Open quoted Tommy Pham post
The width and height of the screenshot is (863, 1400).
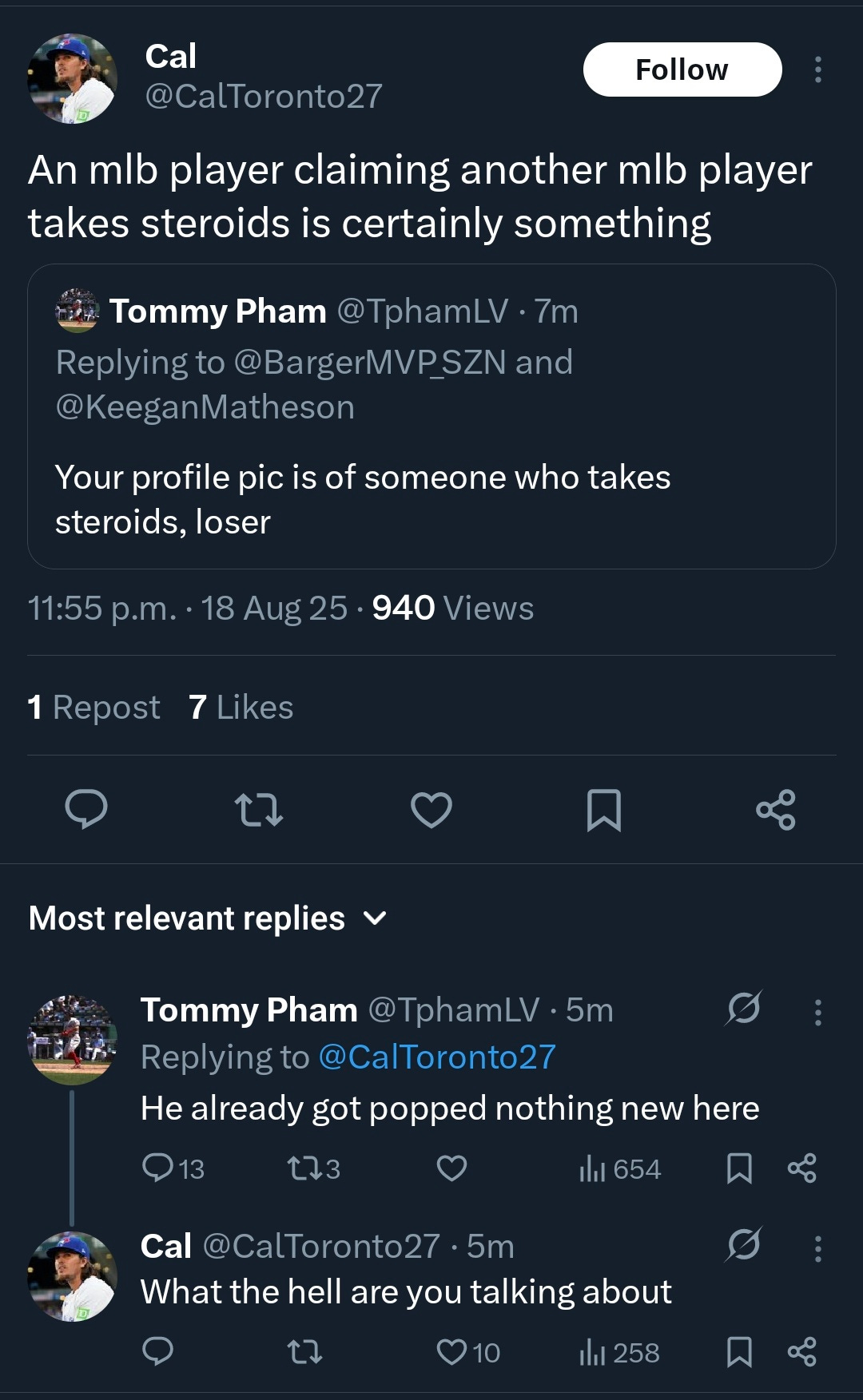point(431,479)
